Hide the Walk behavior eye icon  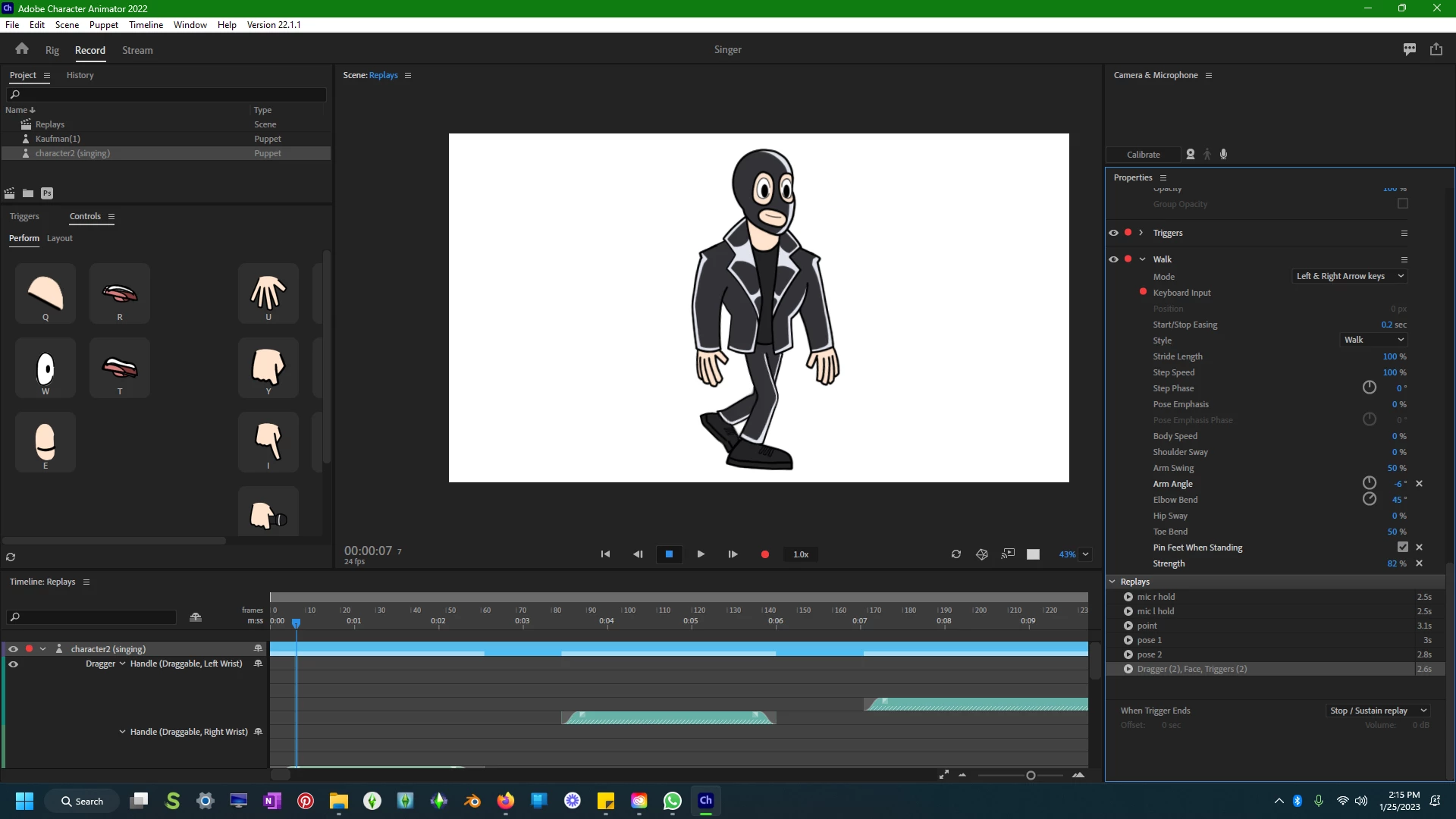[x=1113, y=259]
